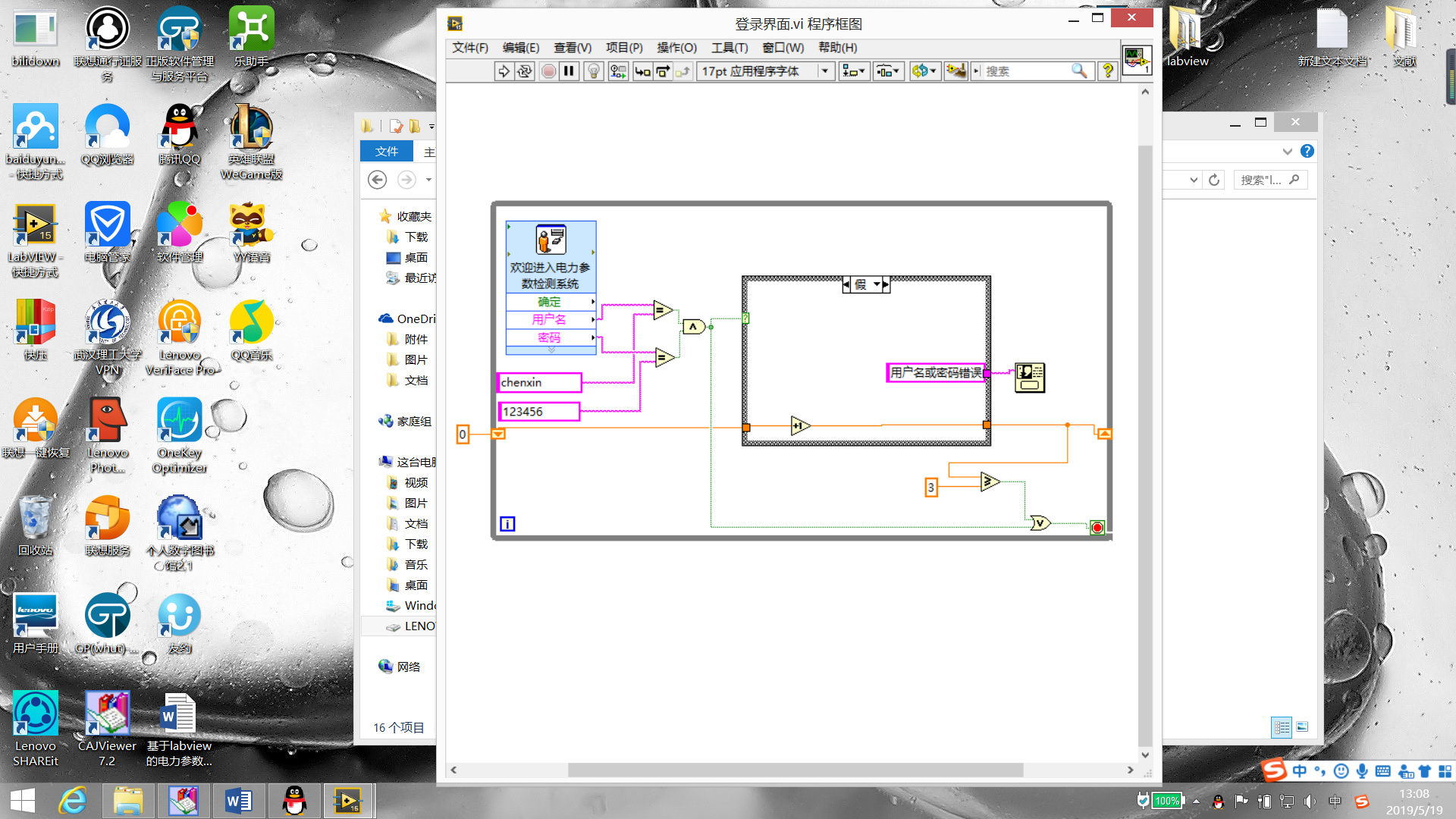Open Word from the taskbar
The image size is (1456, 819).
238,801
